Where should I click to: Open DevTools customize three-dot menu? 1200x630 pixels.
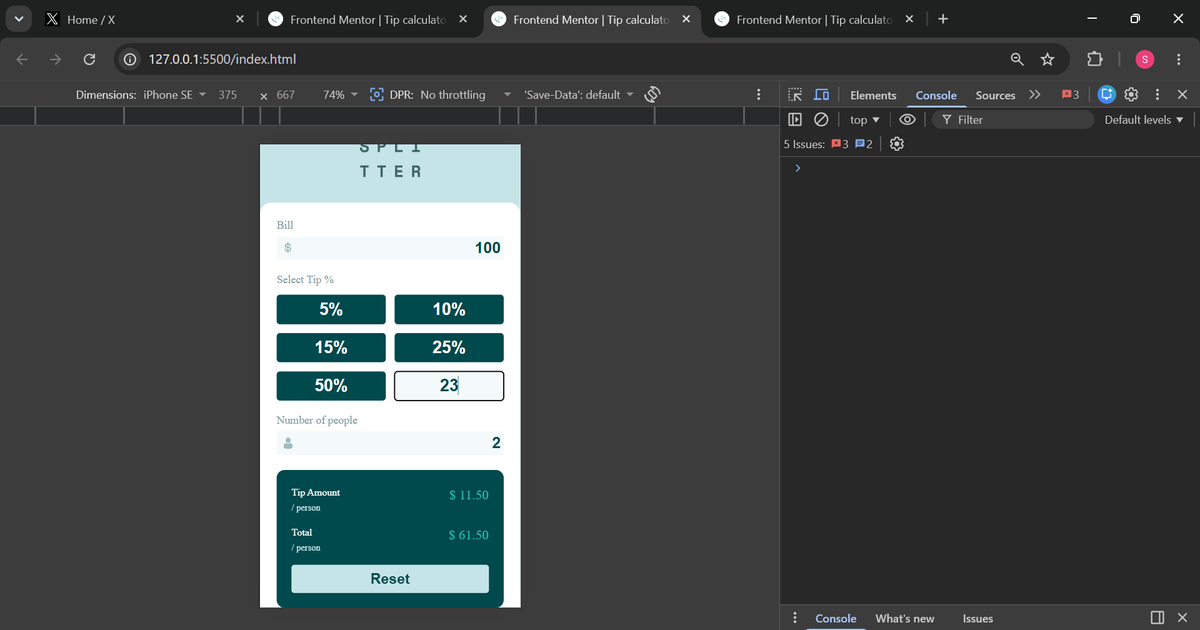(1157, 95)
